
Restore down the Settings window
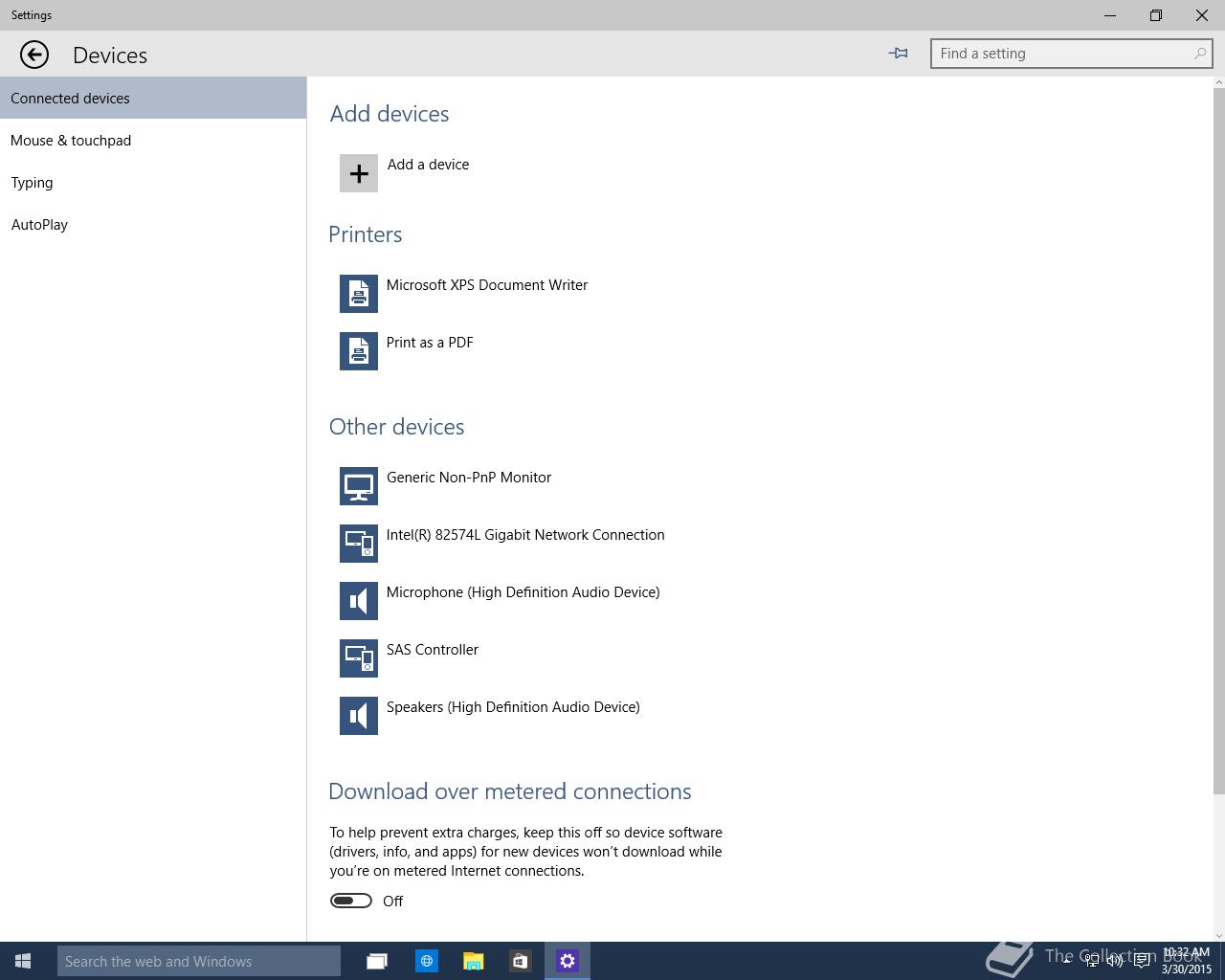coord(1156,15)
